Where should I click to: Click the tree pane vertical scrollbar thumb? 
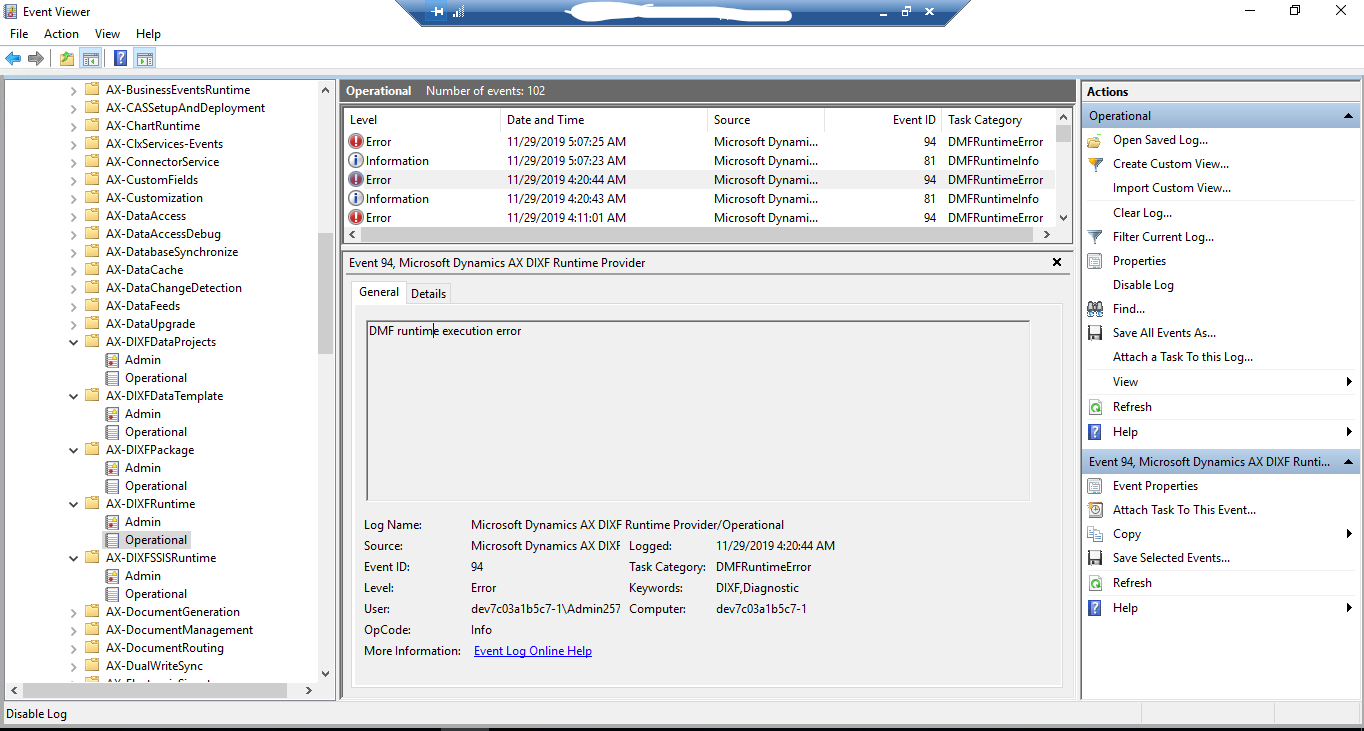click(x=325, y=293)
